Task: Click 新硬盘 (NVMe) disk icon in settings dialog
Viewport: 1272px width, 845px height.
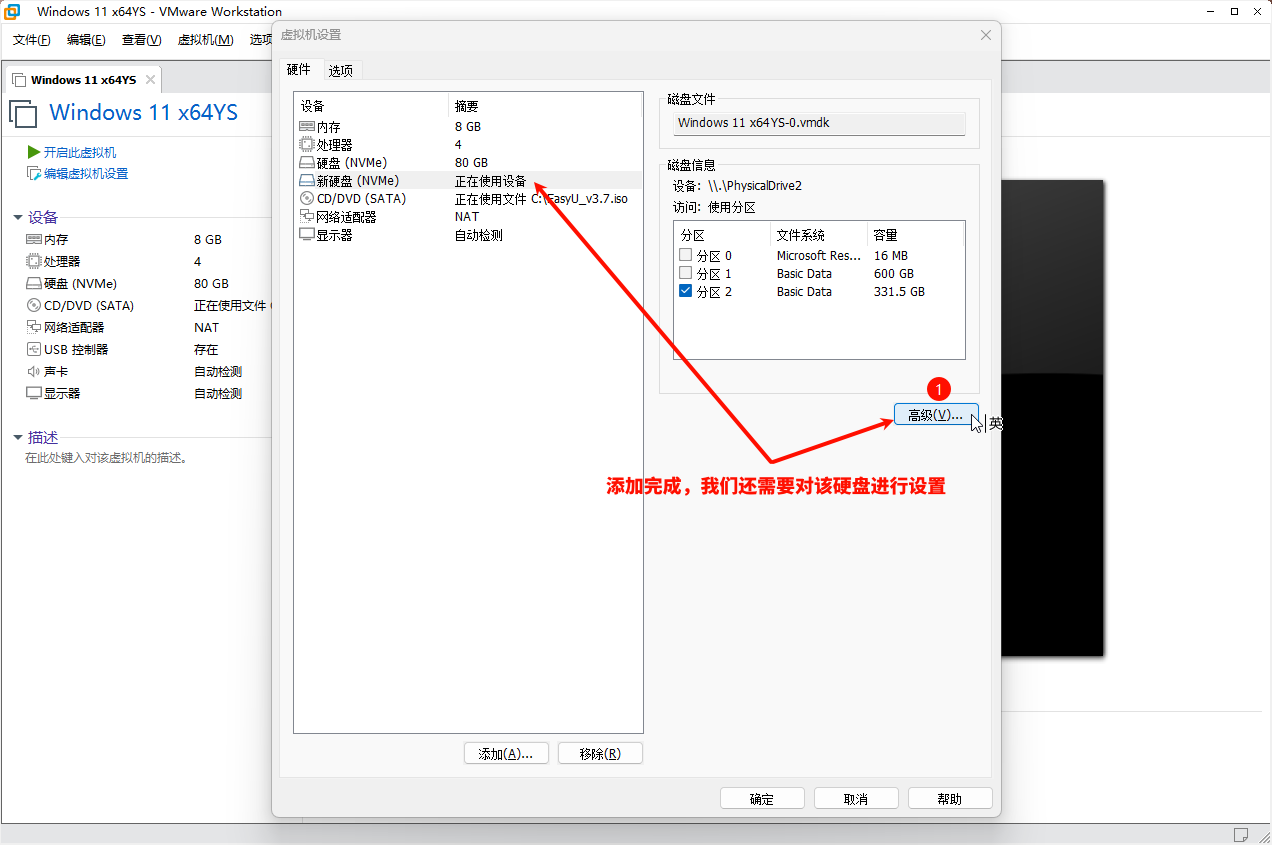Action: 307,181
